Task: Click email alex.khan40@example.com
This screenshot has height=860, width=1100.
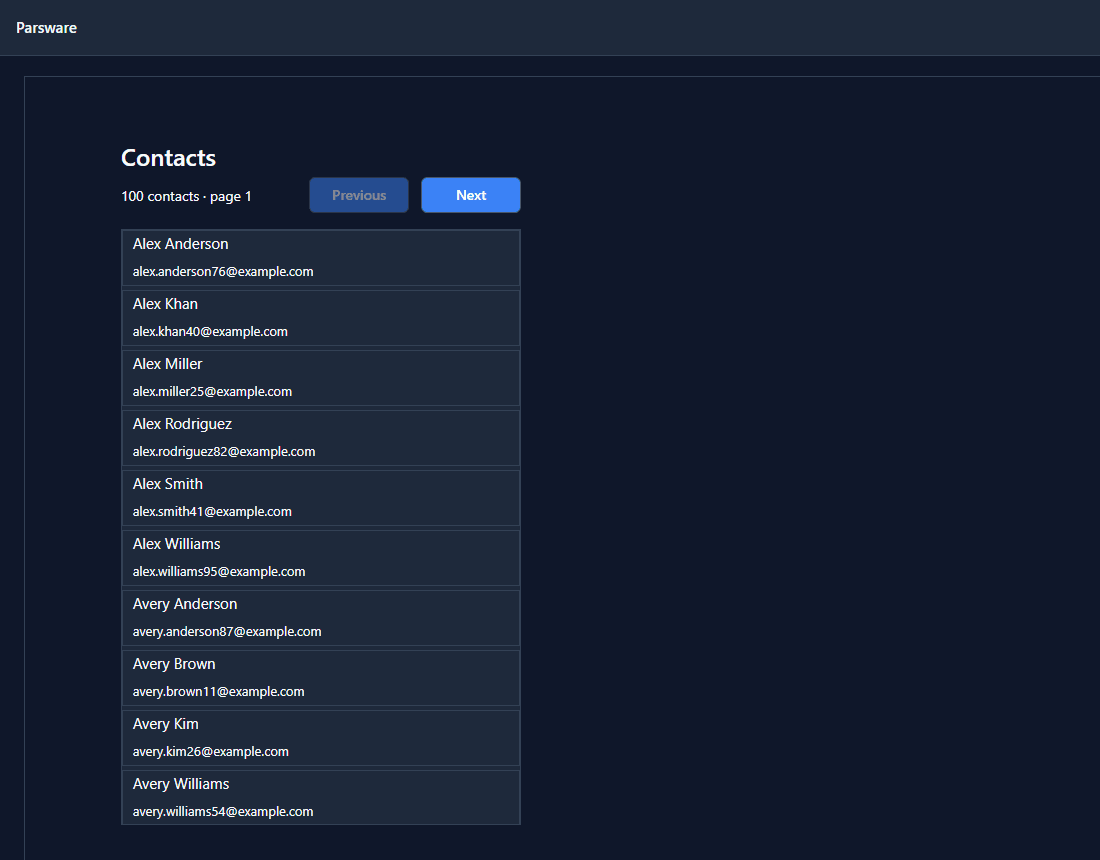Action: (x=210, y=332)
